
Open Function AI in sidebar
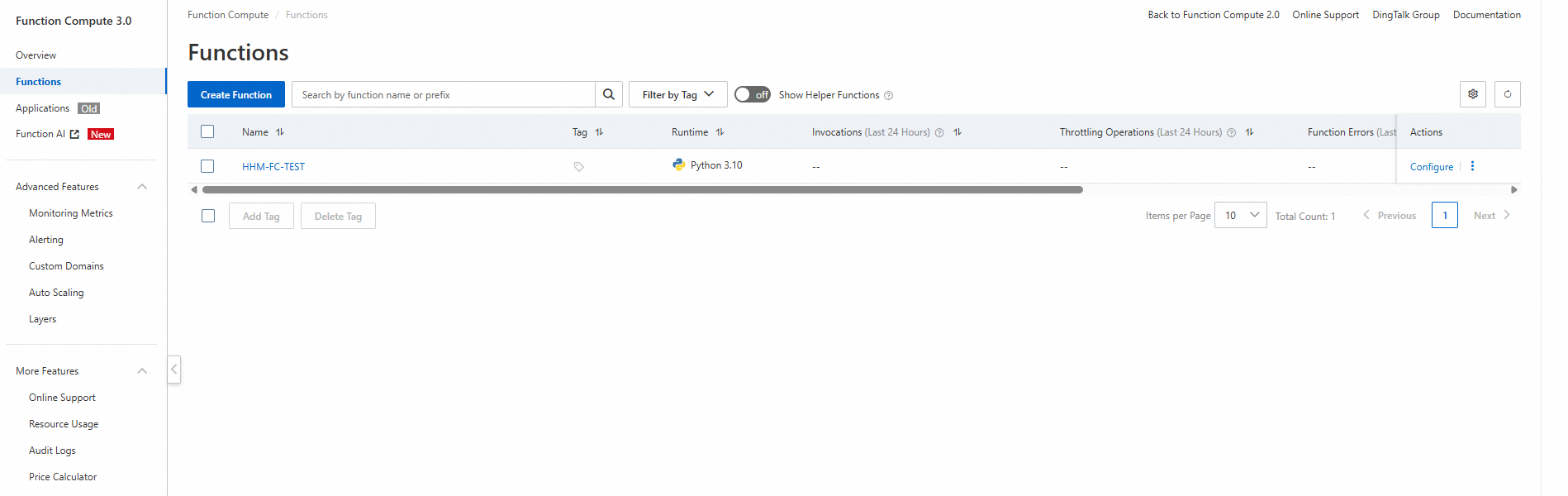tap(40, 134)
